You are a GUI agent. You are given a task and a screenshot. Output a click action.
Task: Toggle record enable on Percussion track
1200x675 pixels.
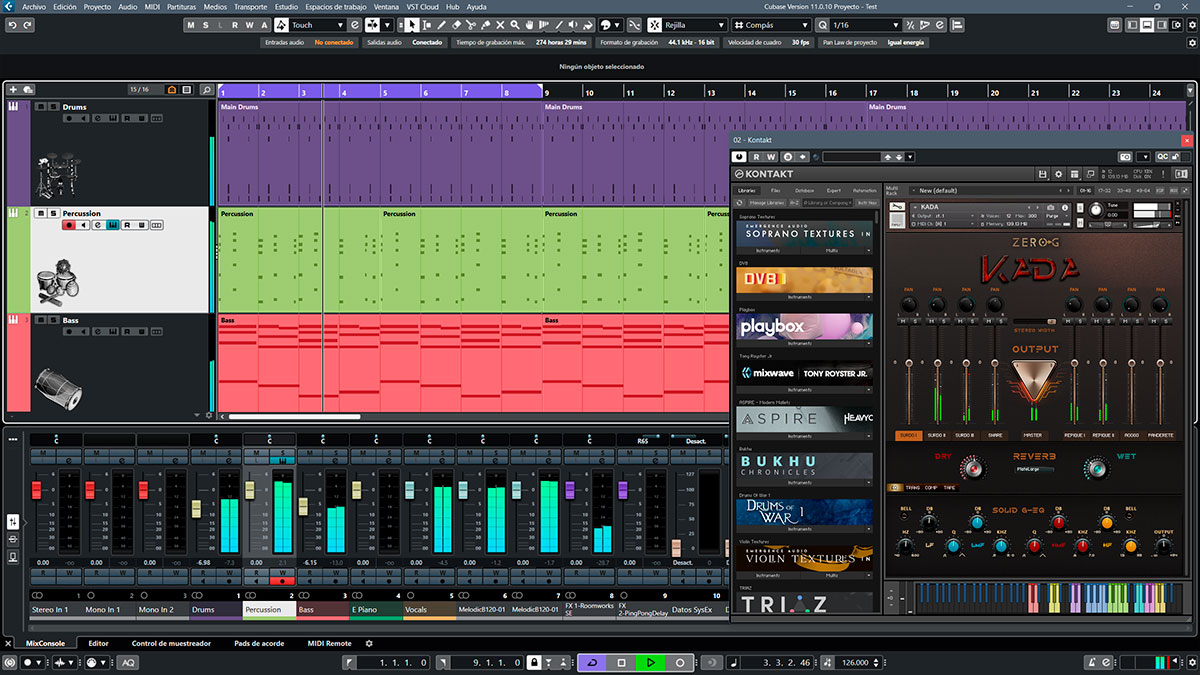tap(68, 225)
